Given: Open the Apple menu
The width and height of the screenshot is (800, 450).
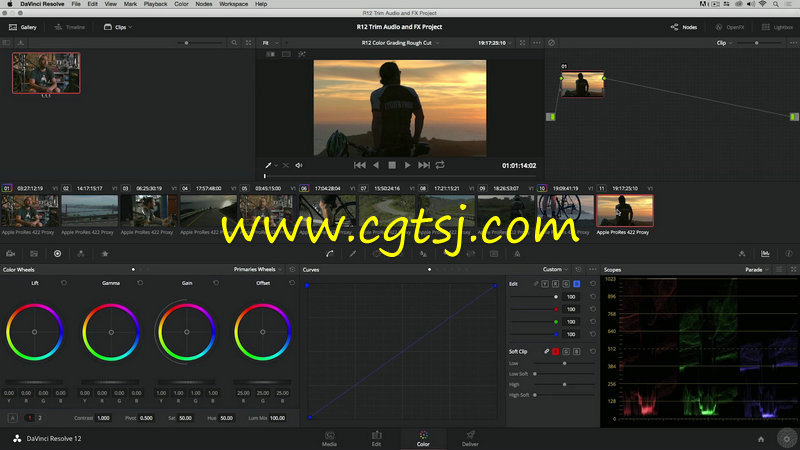Looking at the screenshot, I should click(x=10, y=4).
